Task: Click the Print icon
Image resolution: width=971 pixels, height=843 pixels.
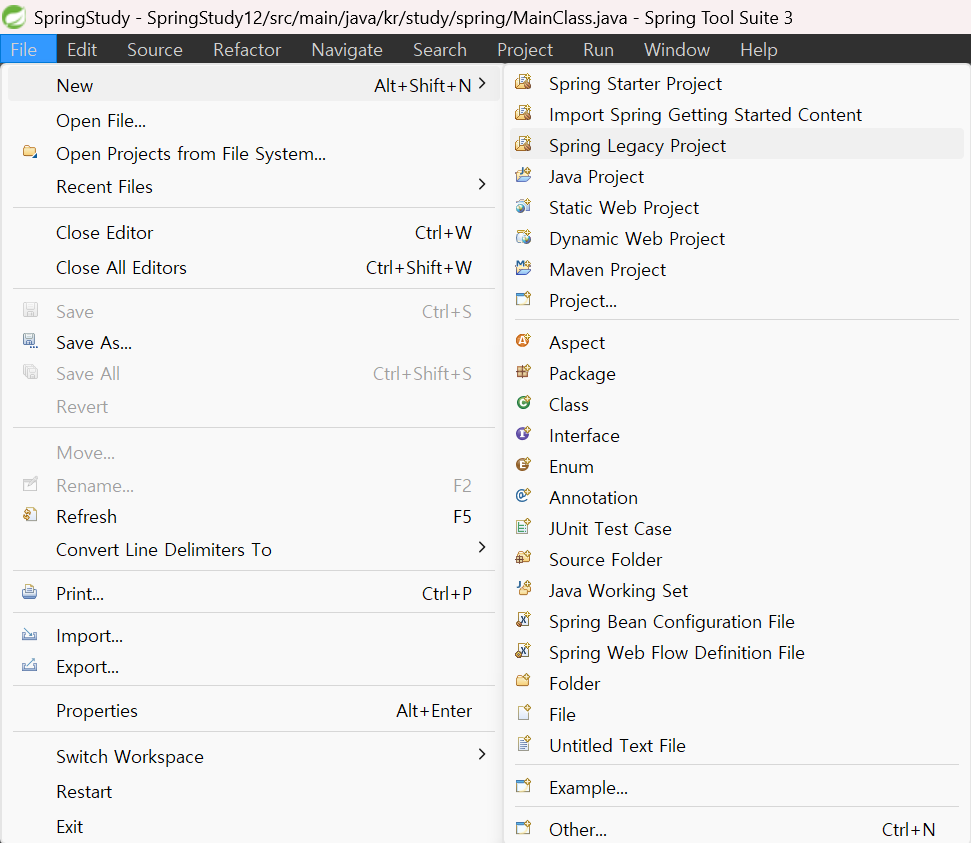Action: [30, 592]
